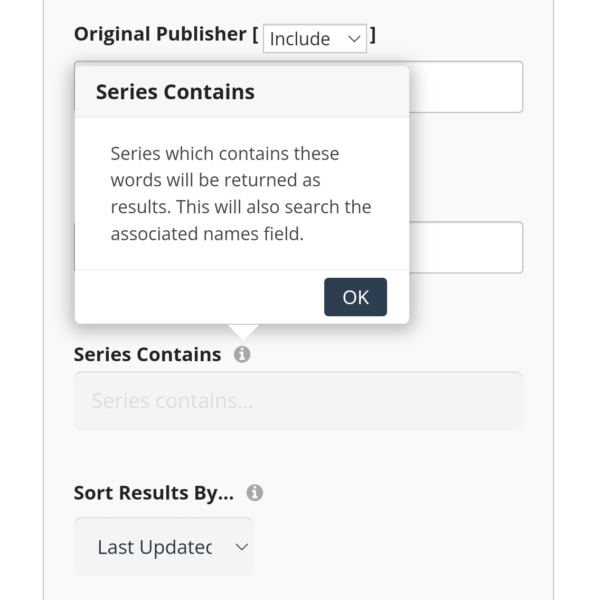Screen dimensions: 600x600
Task: Select the Include text in the publisher selector
Action: click(300, 38)
